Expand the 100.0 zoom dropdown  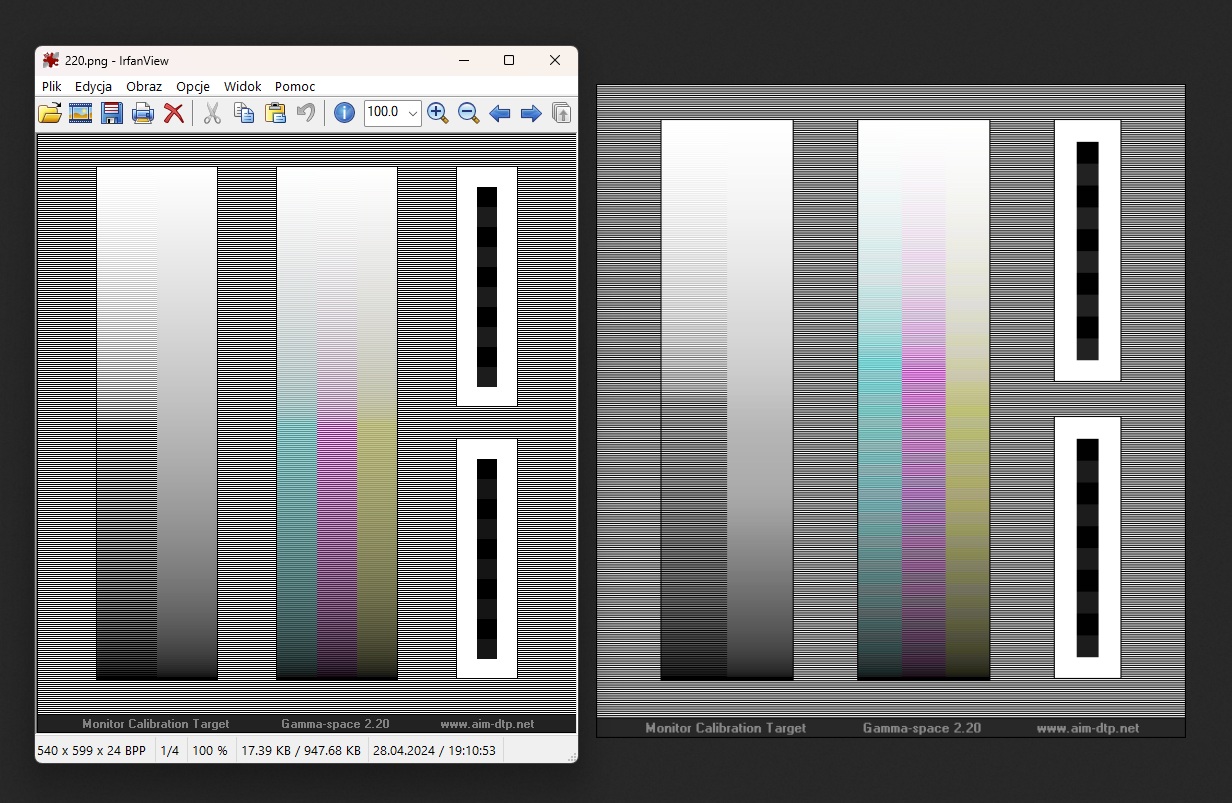pyautogui.click(x=413, y=113)
